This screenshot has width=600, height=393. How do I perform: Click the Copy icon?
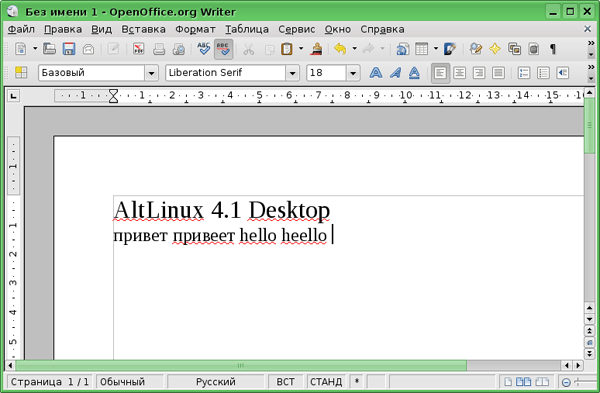(x=269, y=49)
